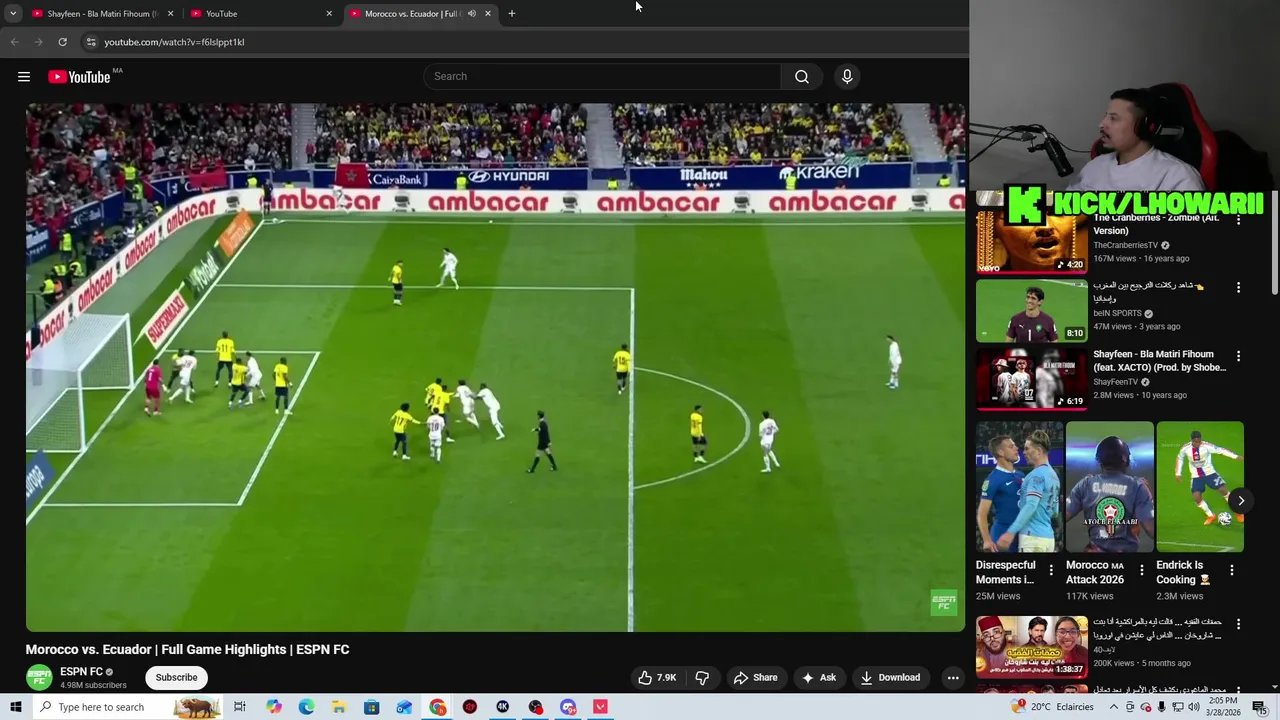Go to the YouTube home logo
The width and height of the screenshot is (1280, 720).
click(79, 77)
